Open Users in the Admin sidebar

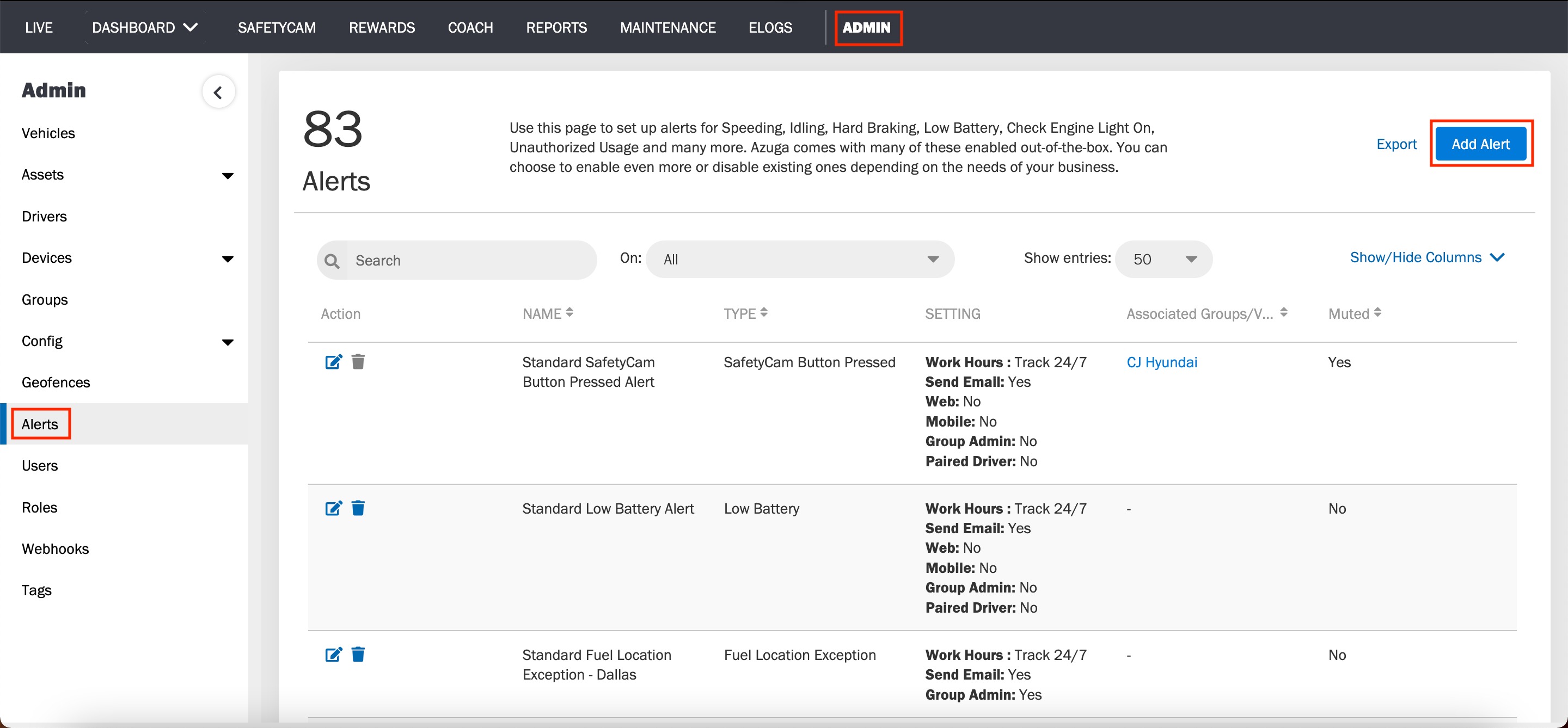point(40,466)
